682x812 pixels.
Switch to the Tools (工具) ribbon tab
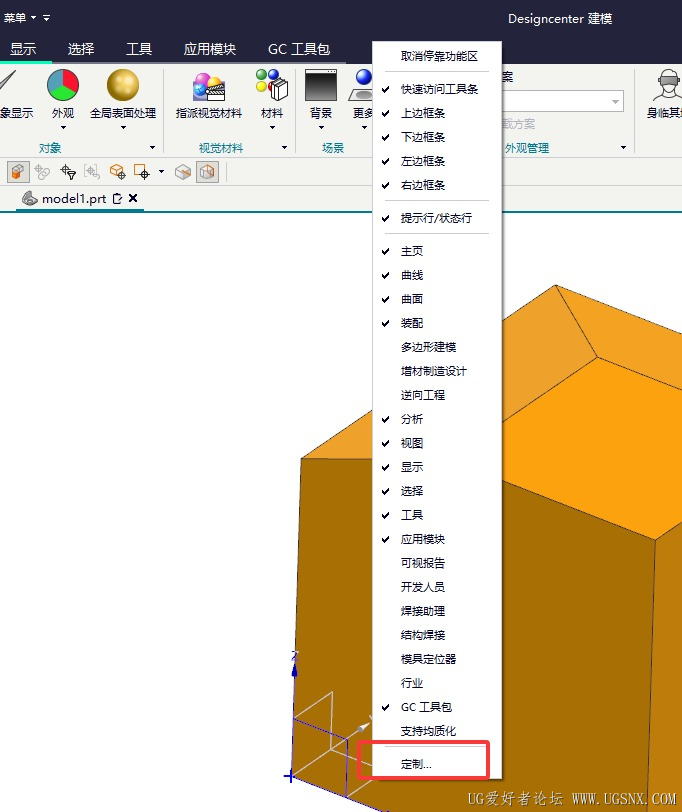click(139, 49)
